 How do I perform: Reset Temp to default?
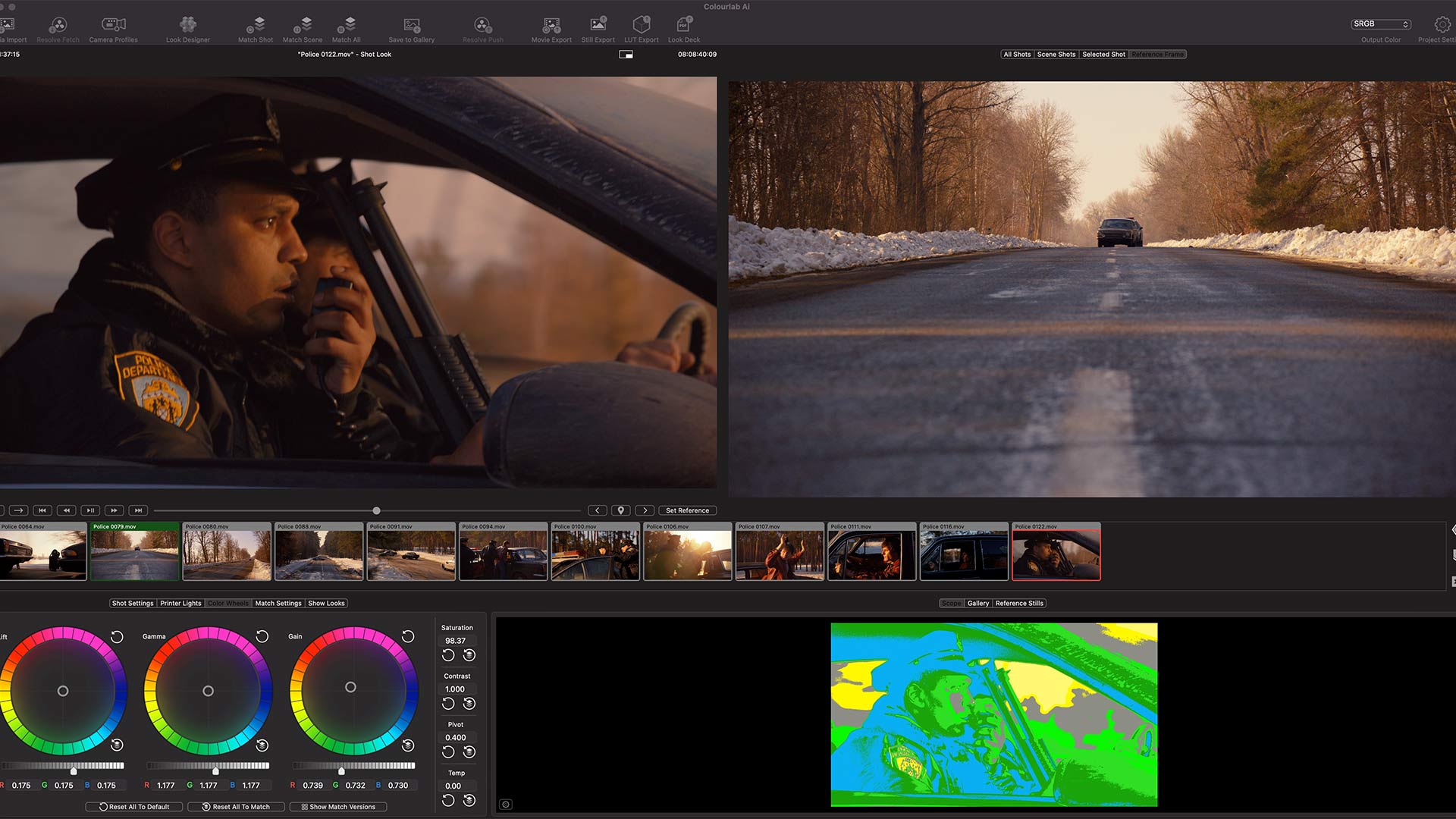(x=448, y=801)
